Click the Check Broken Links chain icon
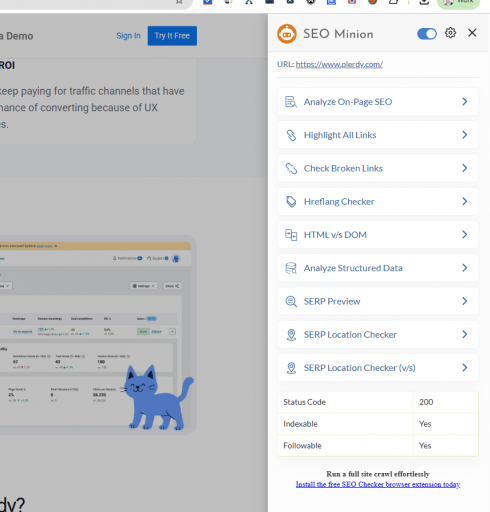 click(291, 168)
